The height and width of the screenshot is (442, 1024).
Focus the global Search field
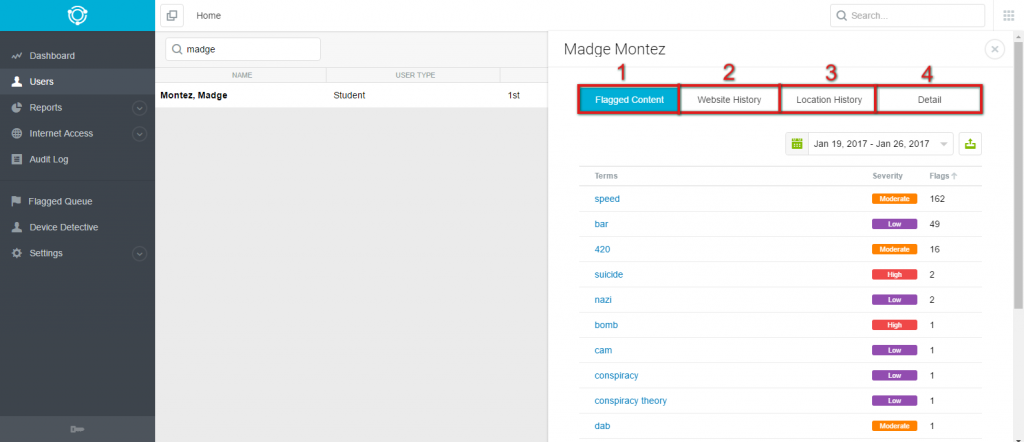[907, 16]
